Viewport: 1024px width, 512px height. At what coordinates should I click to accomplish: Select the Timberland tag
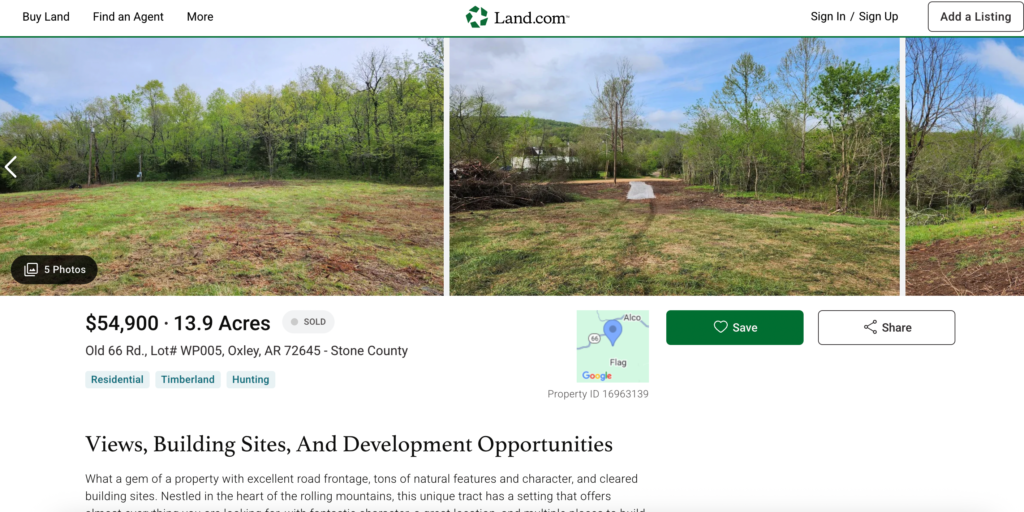pyautogui.click(x=188, y=379)
